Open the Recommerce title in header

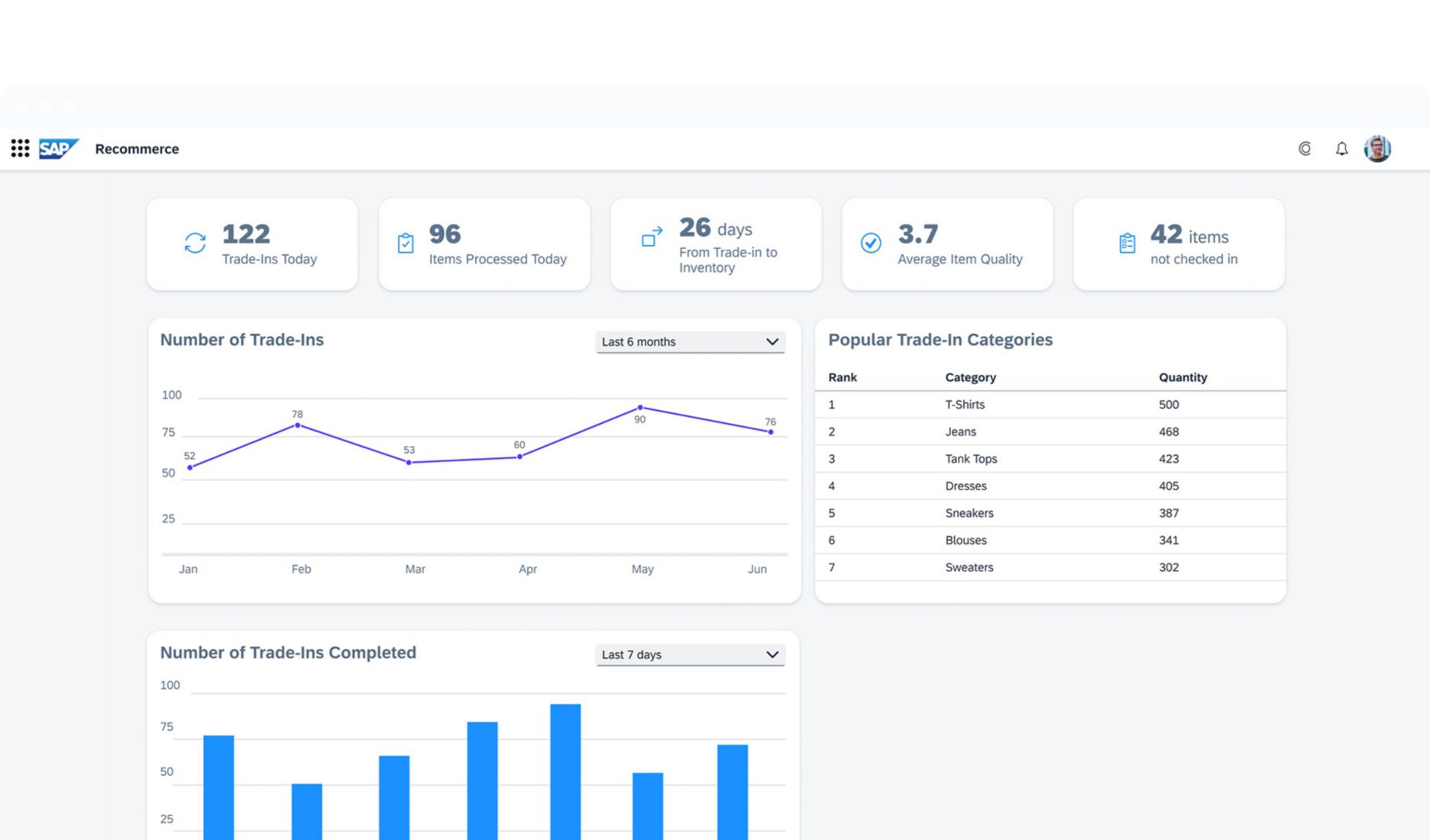coord(137,149)
